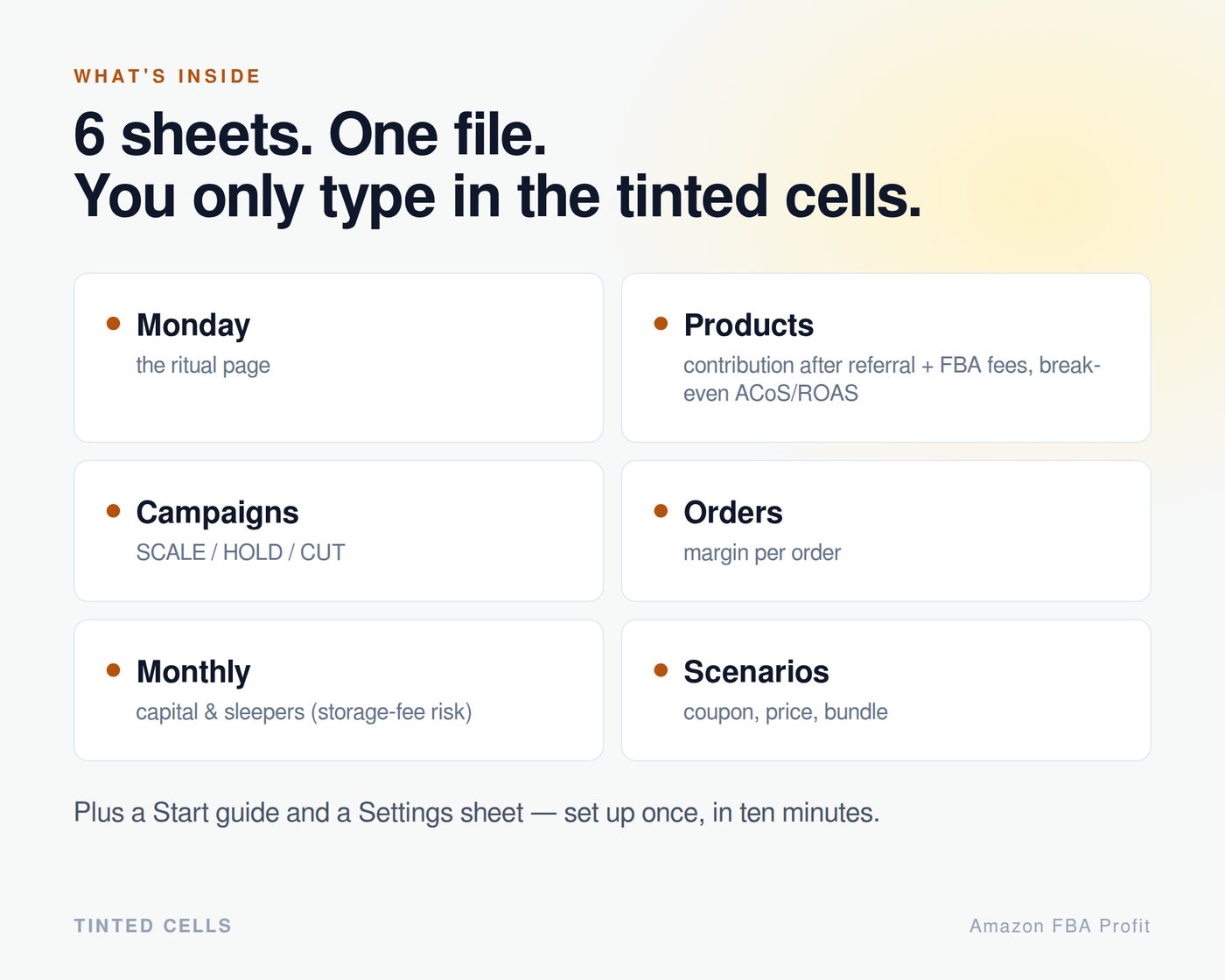This screenshot has height=980, width=1225.
Task: Click the orange bullet beside Monthly
Action: tap(113, 670)
